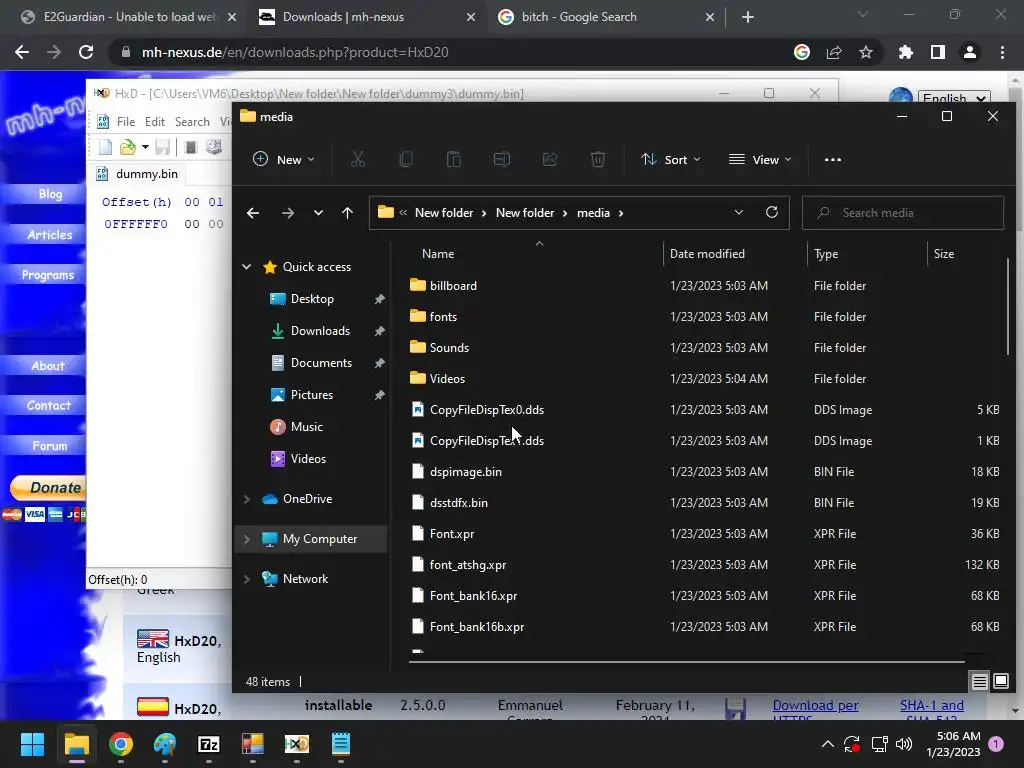
Task: Click Download per HTTPS link
Action: click(x=815, y=712)
